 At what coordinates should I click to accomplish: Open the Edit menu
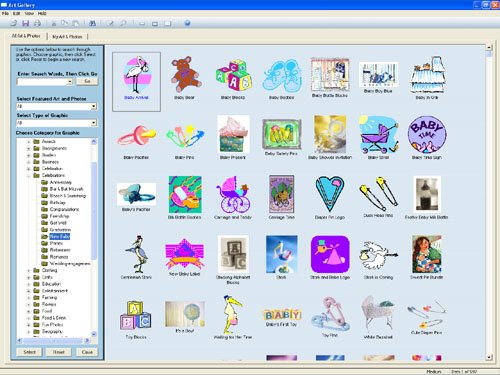tap(16, 14)
